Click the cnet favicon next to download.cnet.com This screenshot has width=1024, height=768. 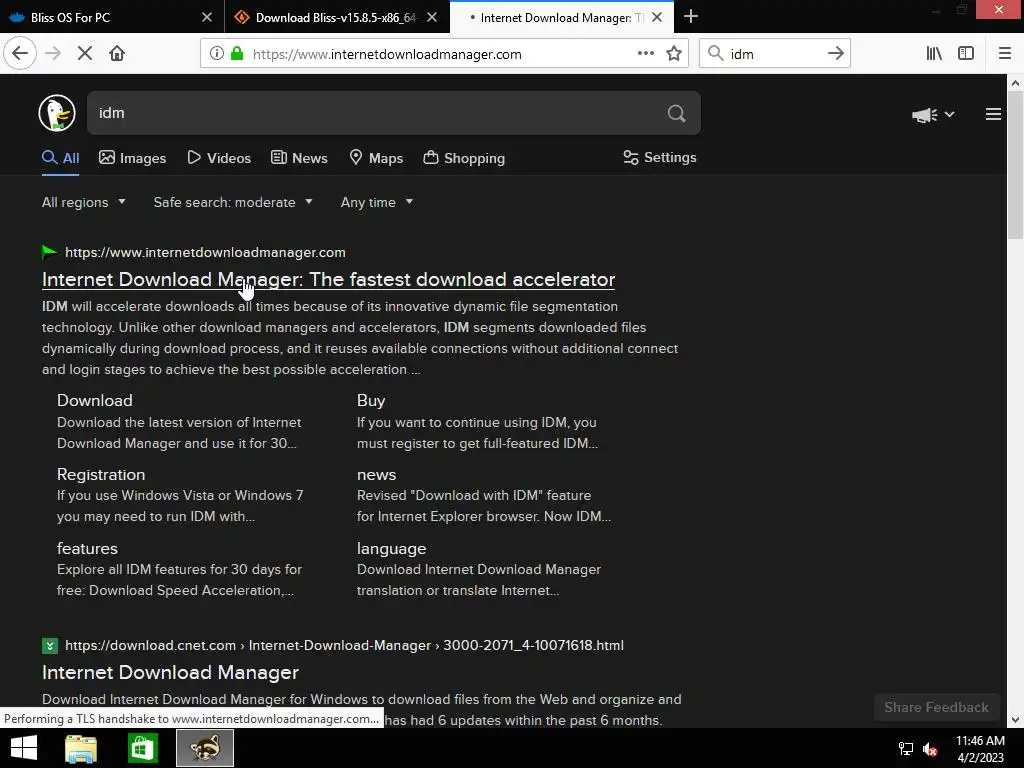tap(50, 646)
